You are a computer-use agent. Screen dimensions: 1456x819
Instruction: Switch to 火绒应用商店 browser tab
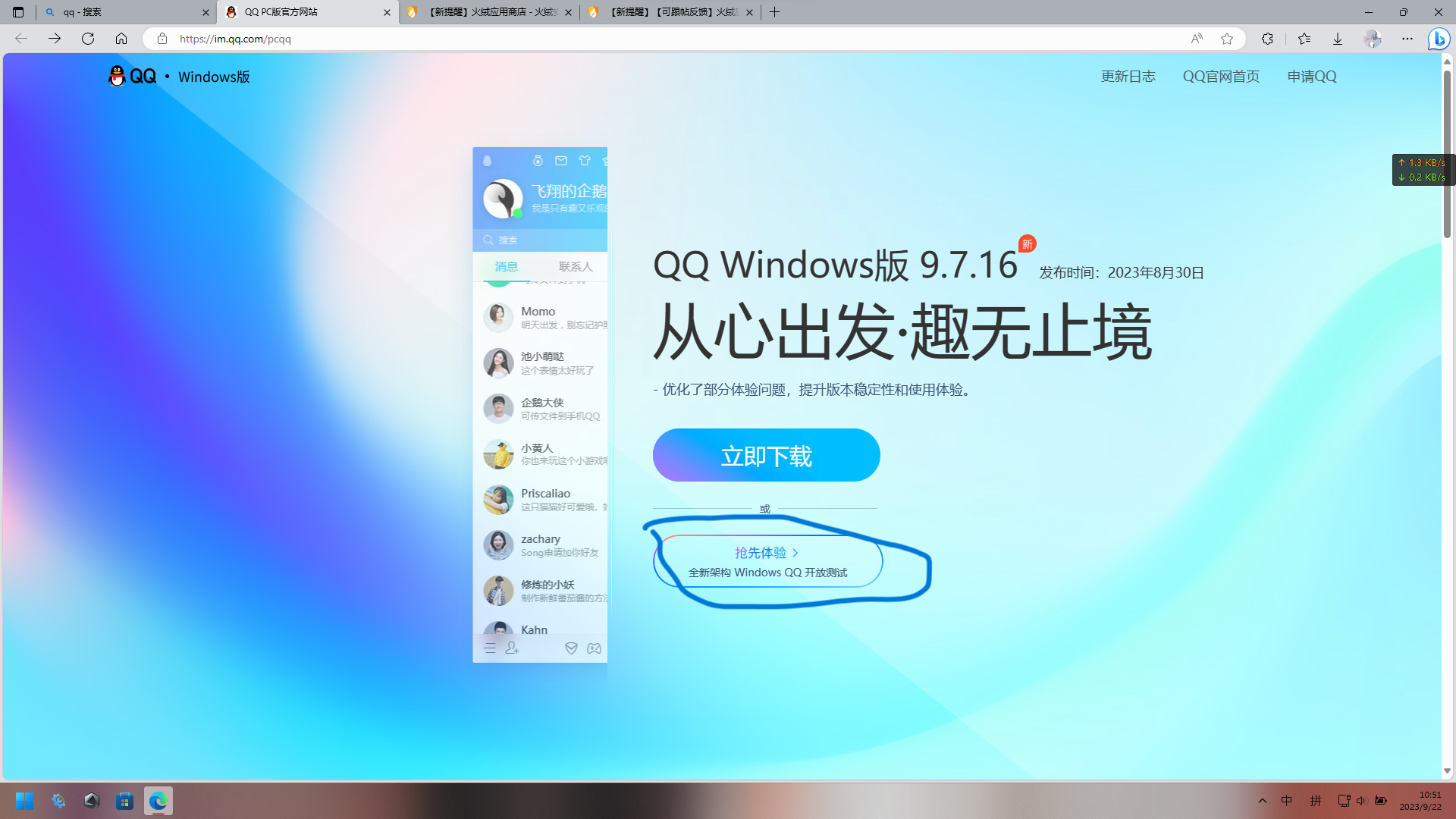tap(488, 12)
